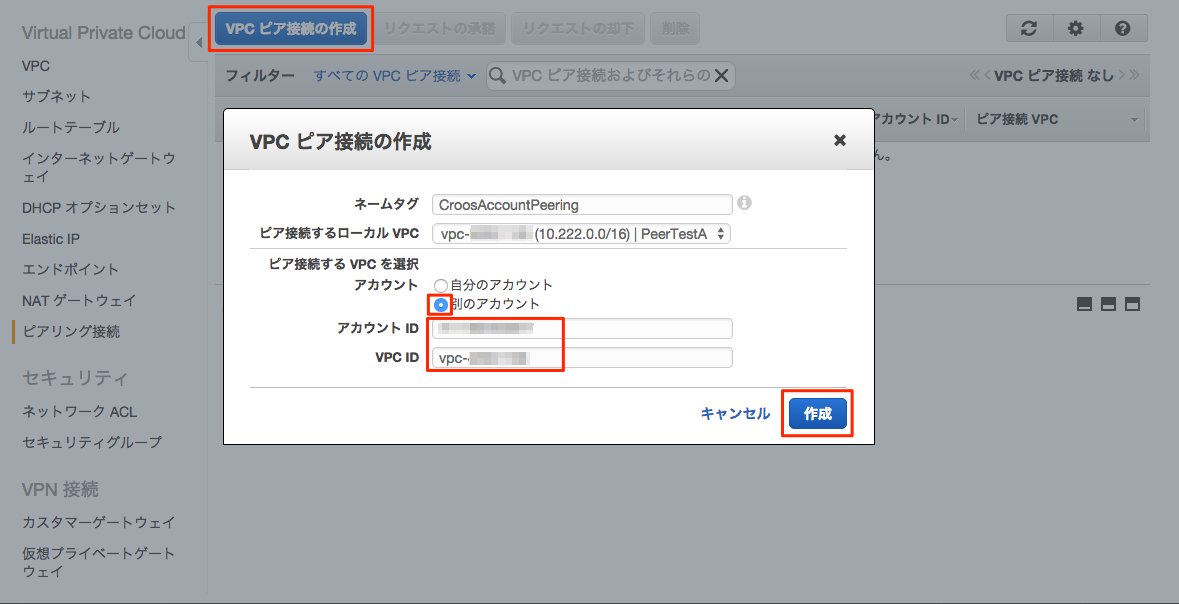This screenshot has height=604, width=1179.
Task: Open ルートテーブル in the sidebar
Action: [71, 128]
